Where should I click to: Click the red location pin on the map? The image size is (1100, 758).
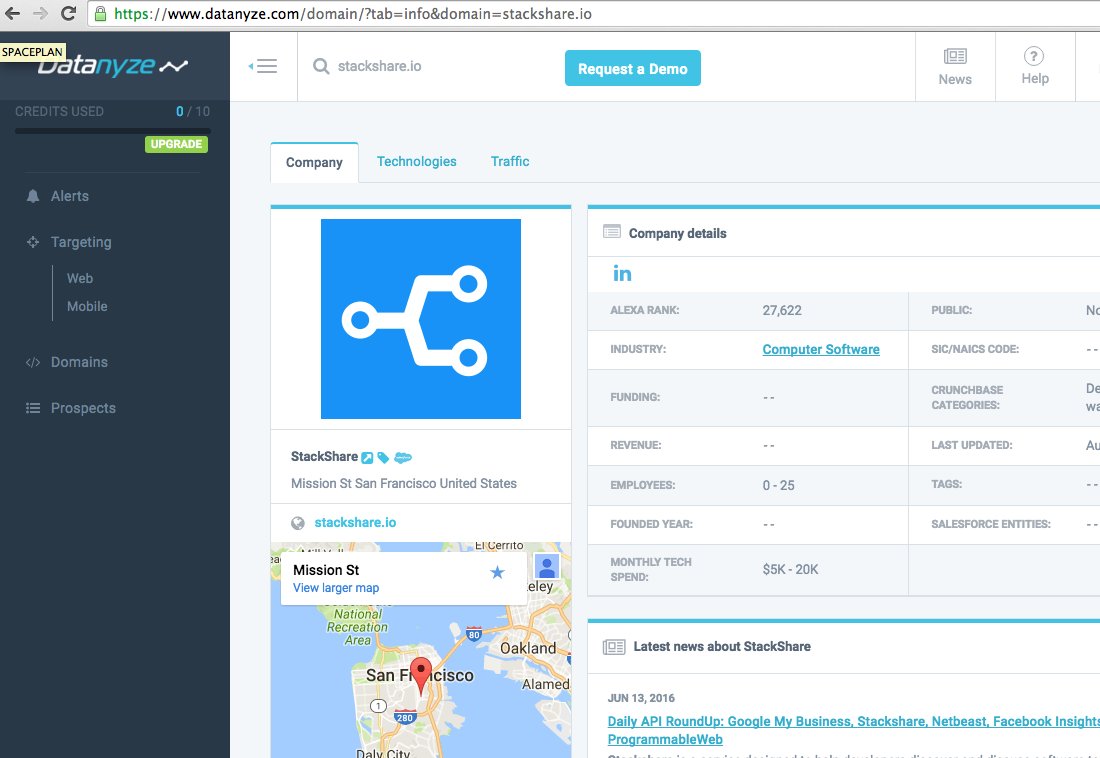[420, 675]
